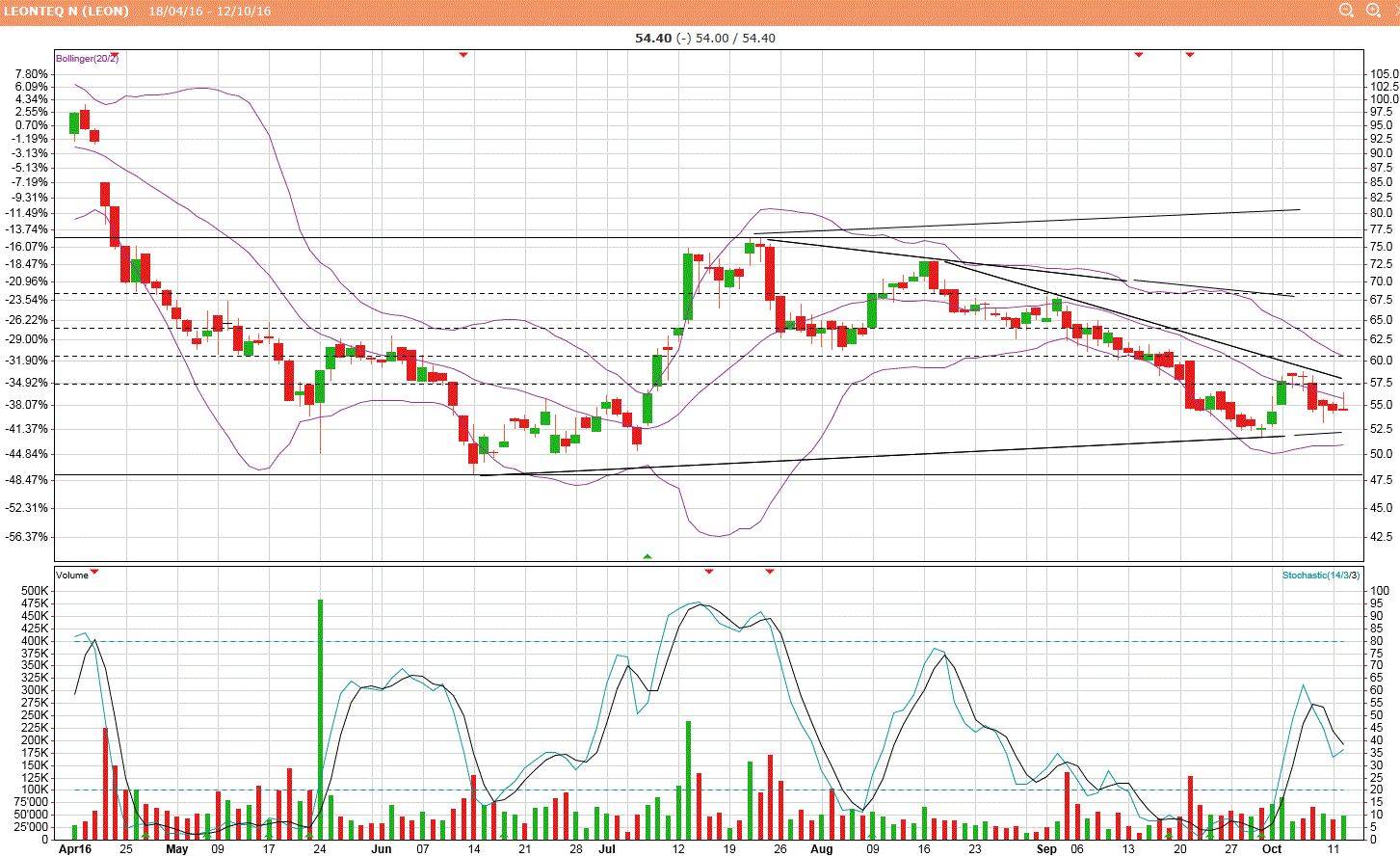Select the Bollinger(20/2) indicator label

[x=87, y=59]
